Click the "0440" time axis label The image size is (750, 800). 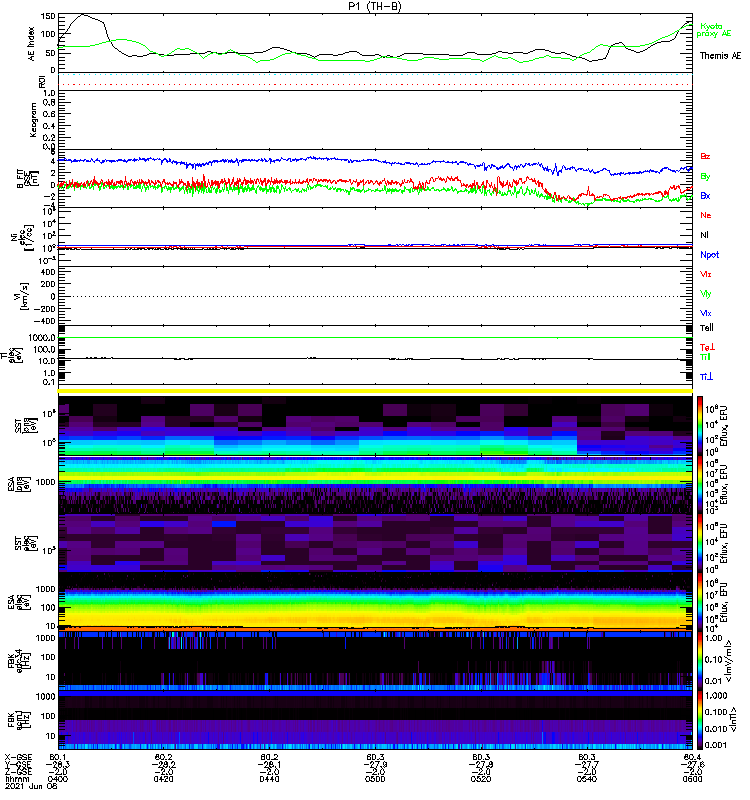pos(269,779)
